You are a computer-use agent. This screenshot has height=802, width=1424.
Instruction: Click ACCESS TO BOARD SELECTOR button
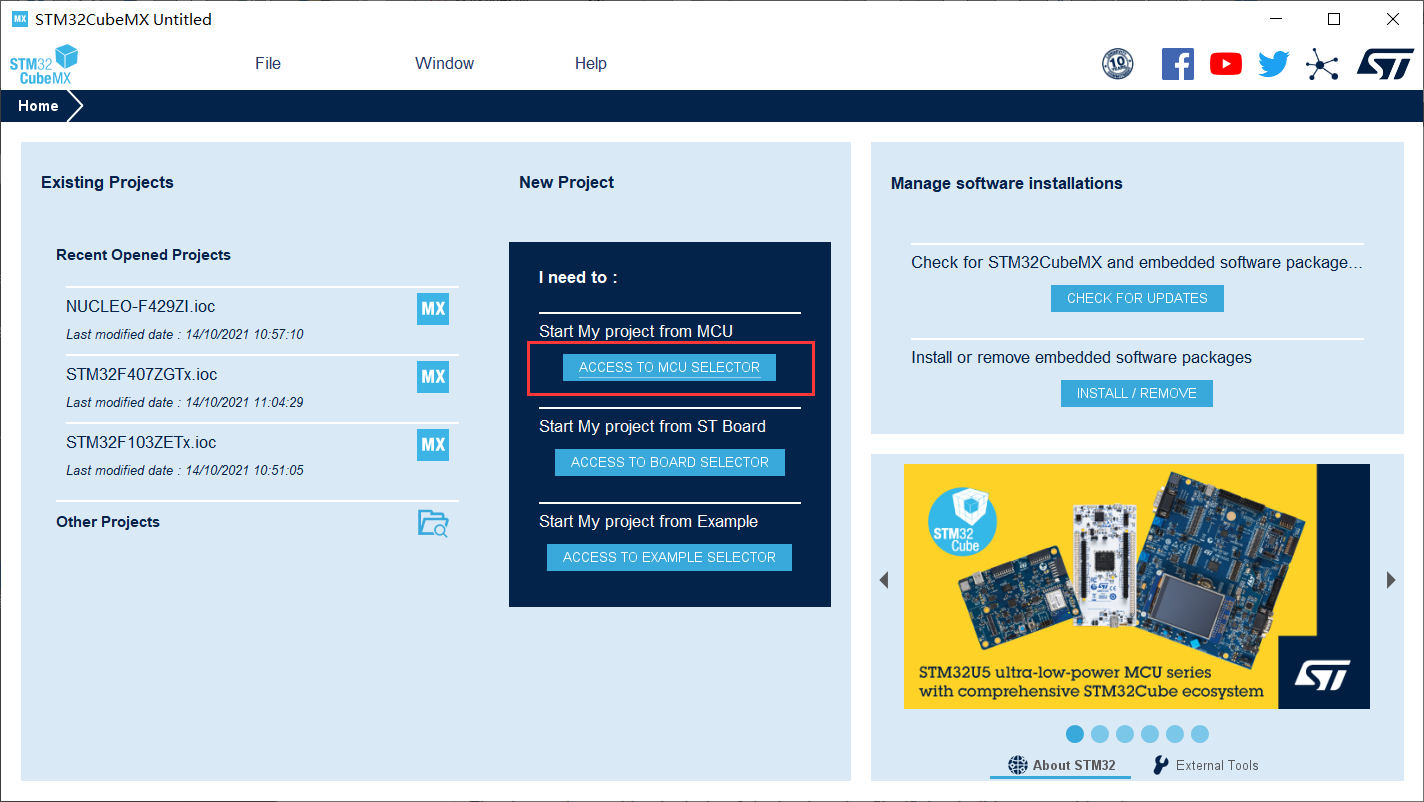tap(670, 462)
